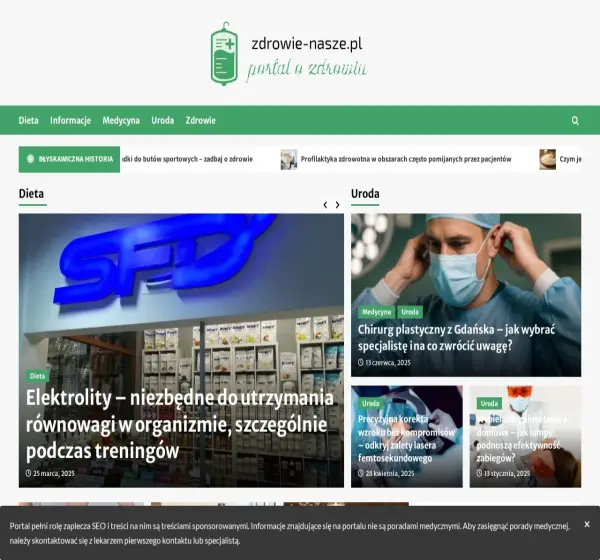Click the site title zdrowie-nasze.pl
This screenshot has height=560, width=600.
coord(307,44)
